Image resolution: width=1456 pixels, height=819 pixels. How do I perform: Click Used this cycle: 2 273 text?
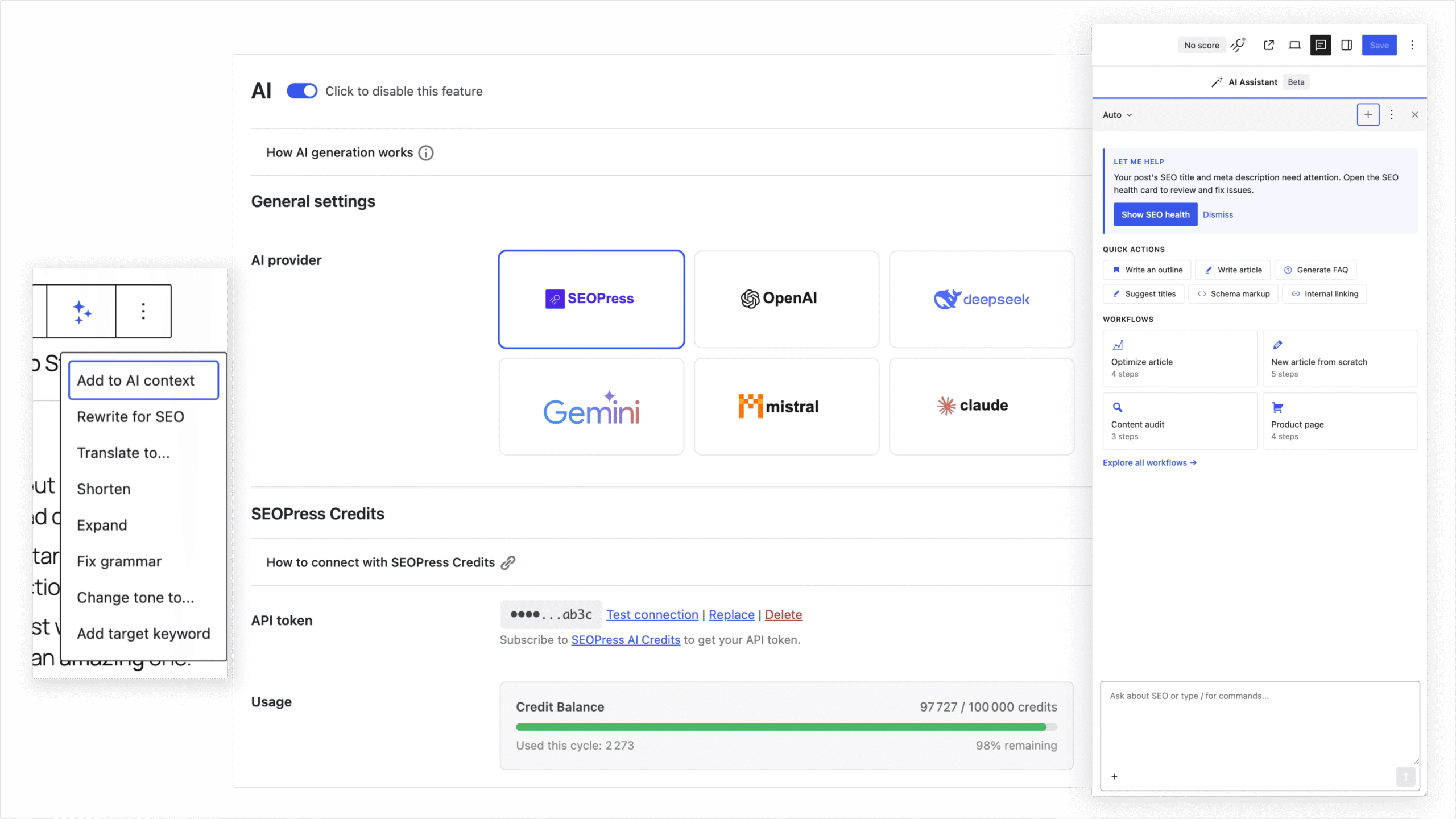(575, 746)
